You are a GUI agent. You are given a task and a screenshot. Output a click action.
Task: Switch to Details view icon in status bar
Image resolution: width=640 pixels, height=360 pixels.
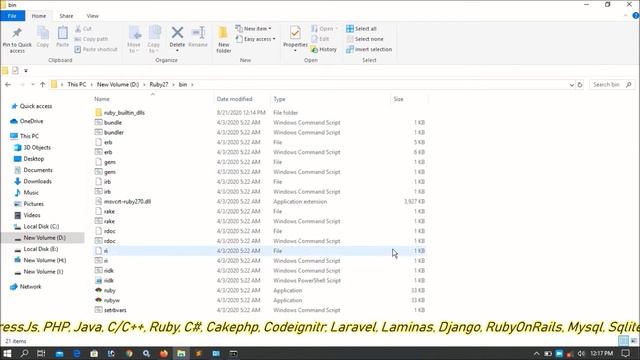click(x=623, y=340)
